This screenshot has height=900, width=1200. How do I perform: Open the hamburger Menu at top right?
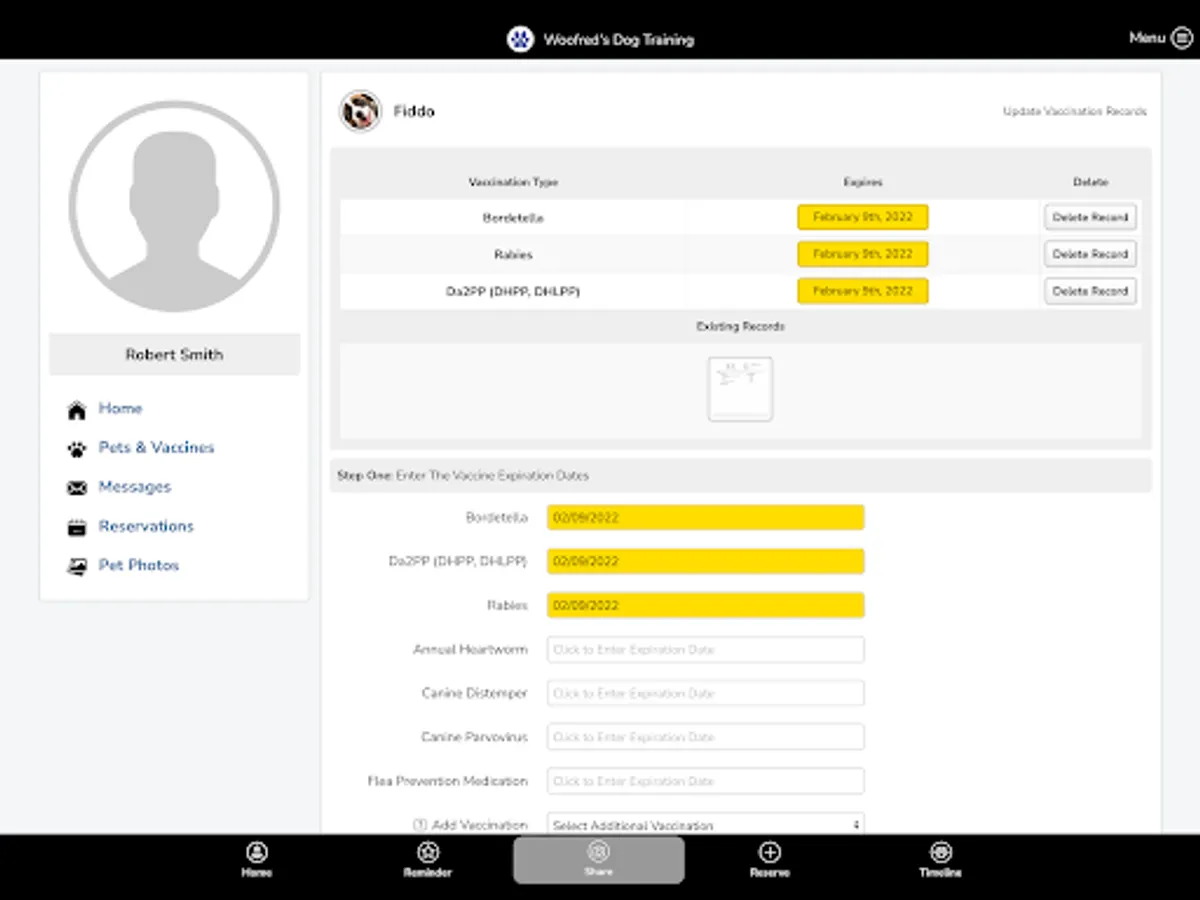point(1181,37)
